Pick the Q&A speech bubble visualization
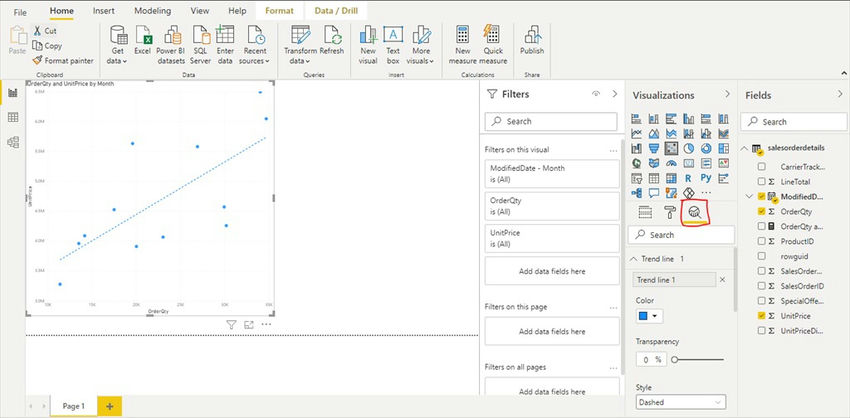 (654, 192)
